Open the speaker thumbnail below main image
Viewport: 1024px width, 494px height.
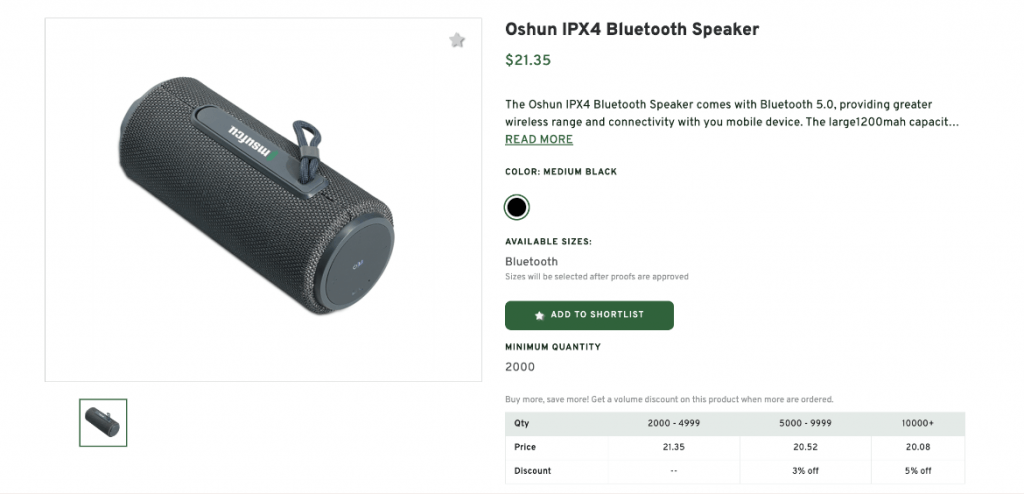103,422
